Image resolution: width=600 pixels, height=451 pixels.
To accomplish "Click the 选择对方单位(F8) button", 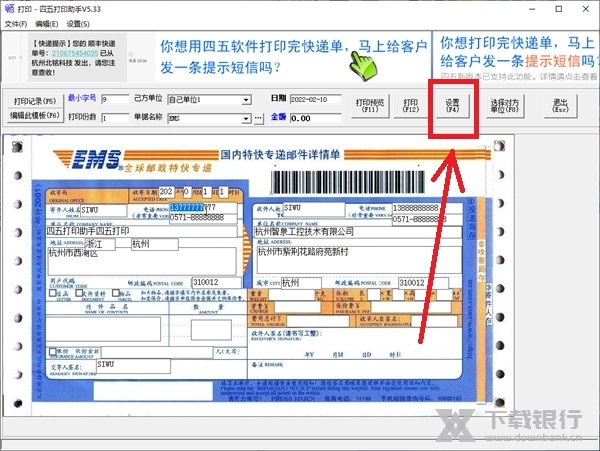I will 505,105.
